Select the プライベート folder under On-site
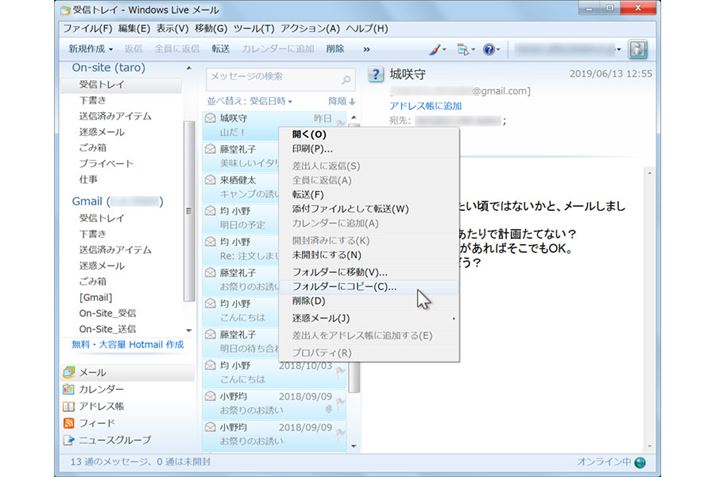 coord(106,163)
